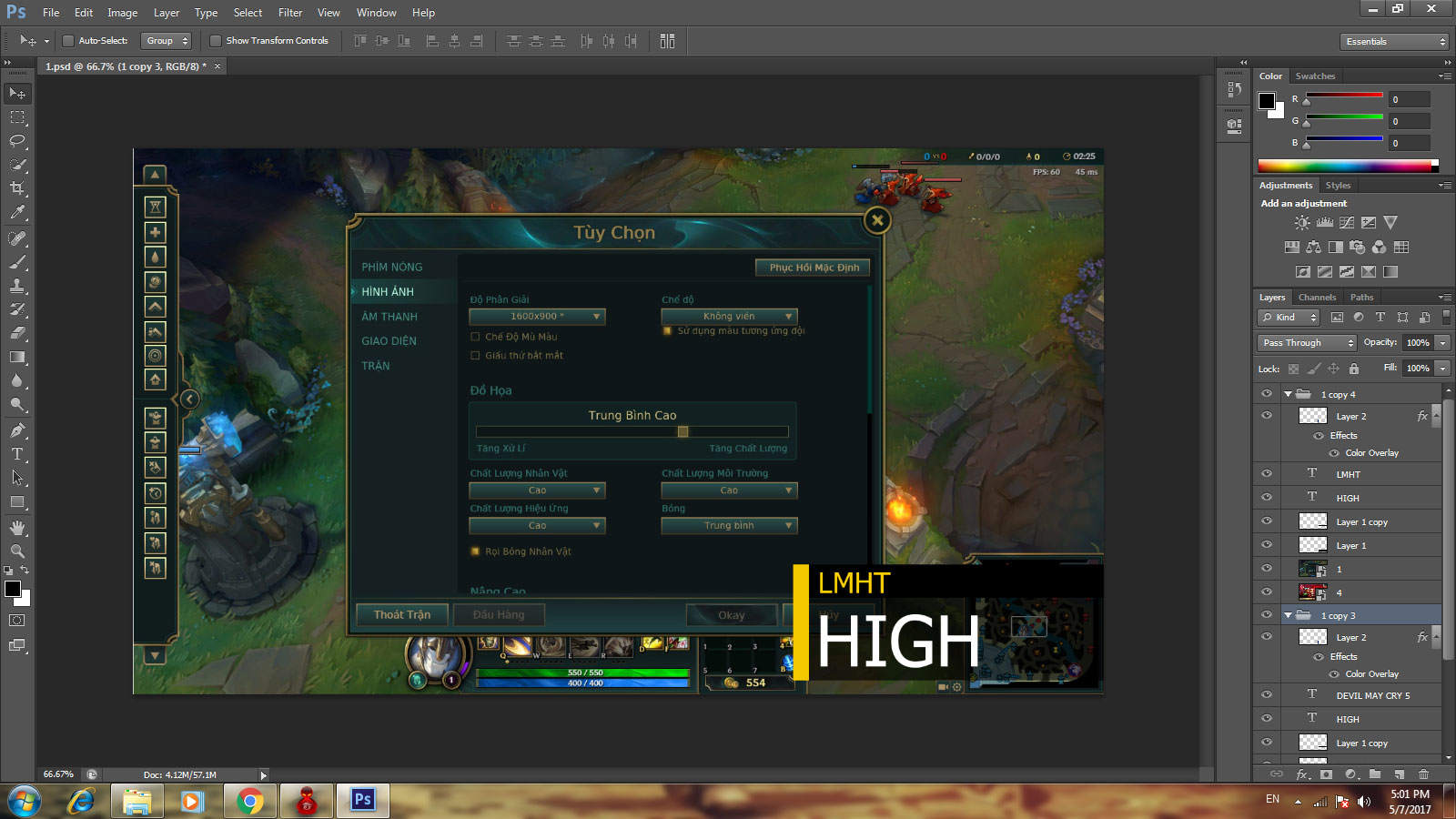
Task: Open Google Chrome from the taskbar
Action: coord(249,801)
